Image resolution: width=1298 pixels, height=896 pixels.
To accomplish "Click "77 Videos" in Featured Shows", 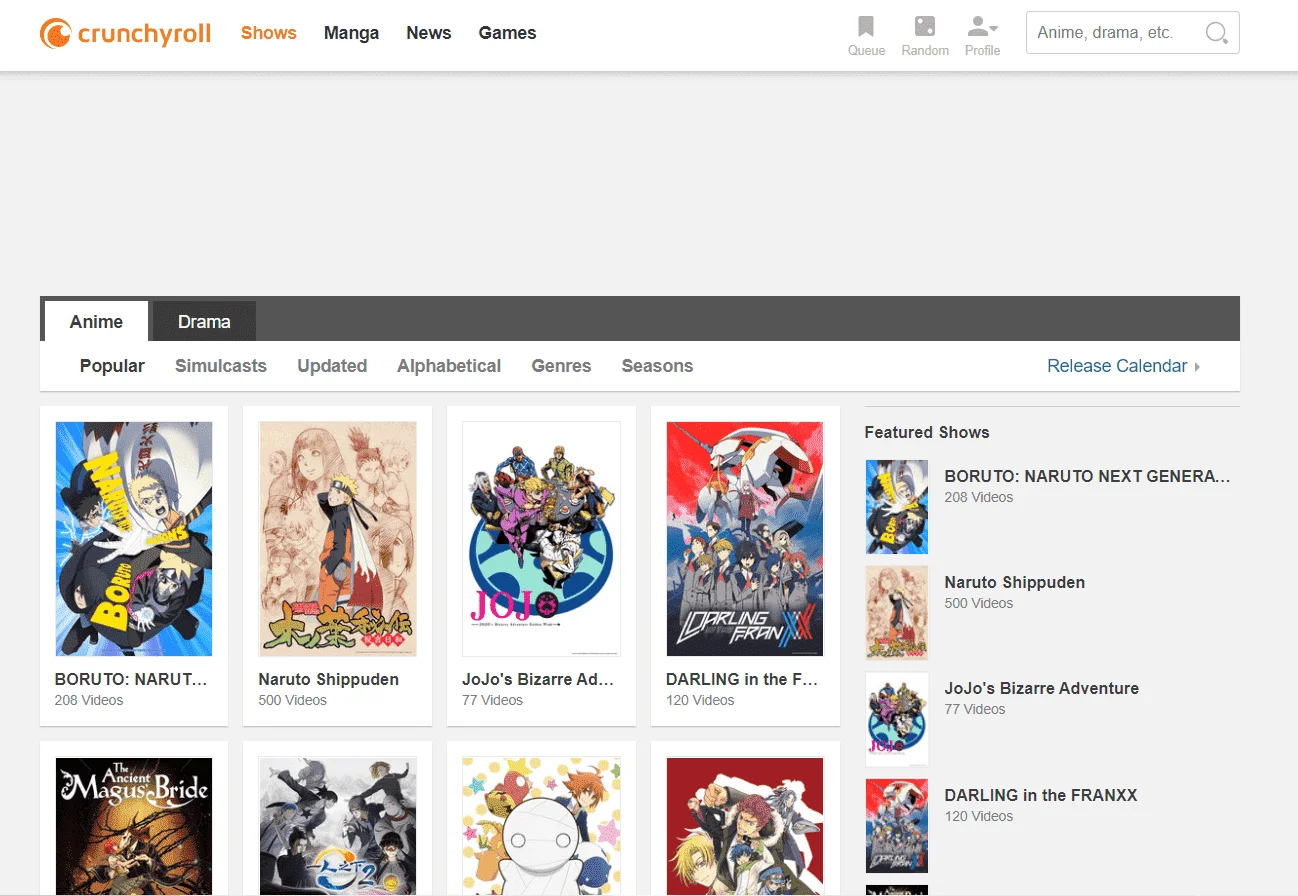I will point(974,709).
